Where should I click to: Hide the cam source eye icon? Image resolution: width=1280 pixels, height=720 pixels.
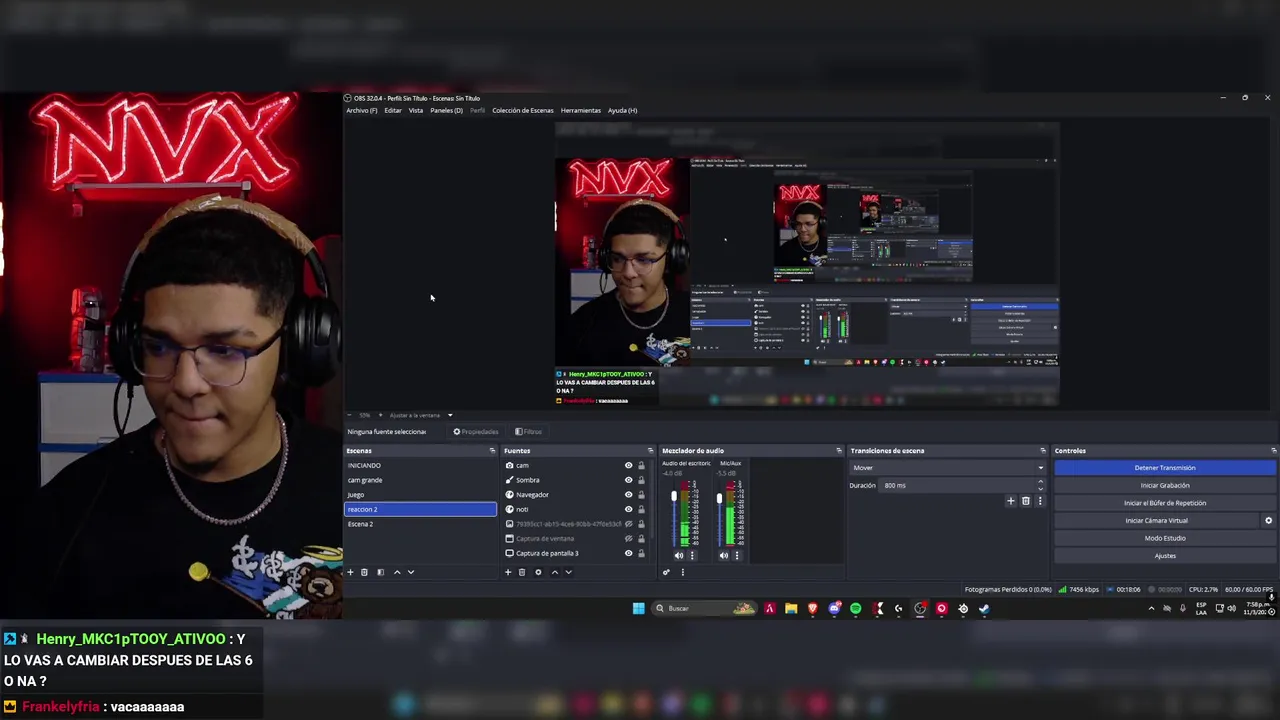point(628,465)
